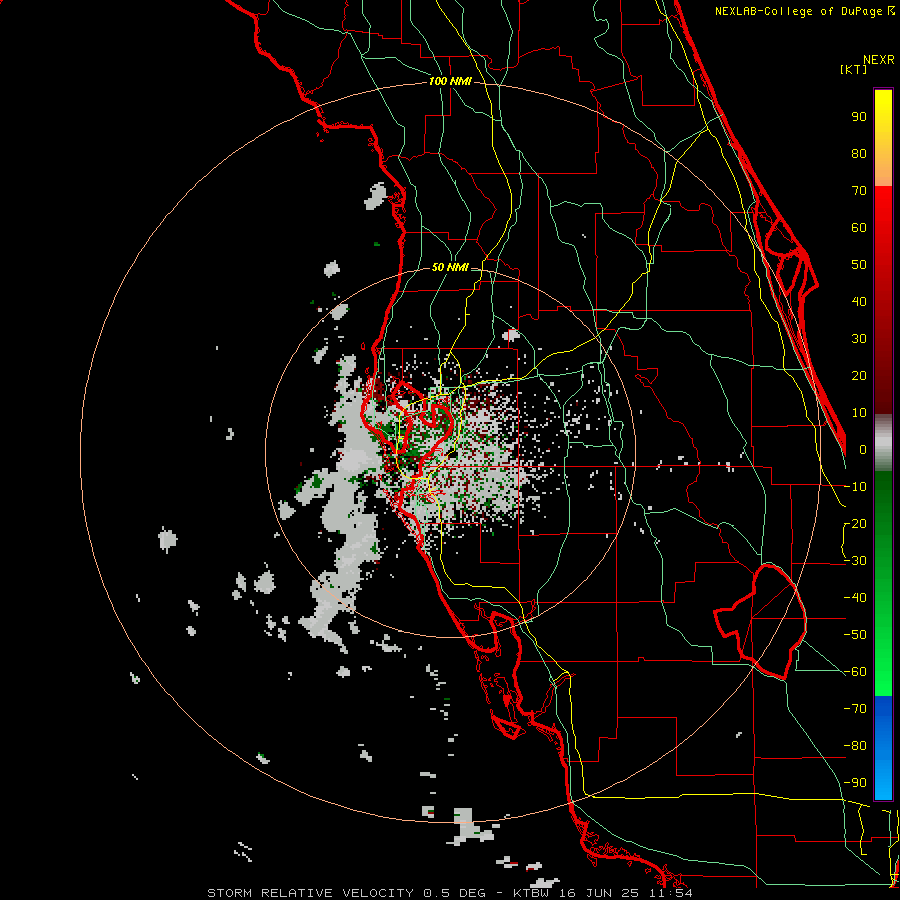
Task: Click the -50 scale label
Action: [x=855, y=635]
